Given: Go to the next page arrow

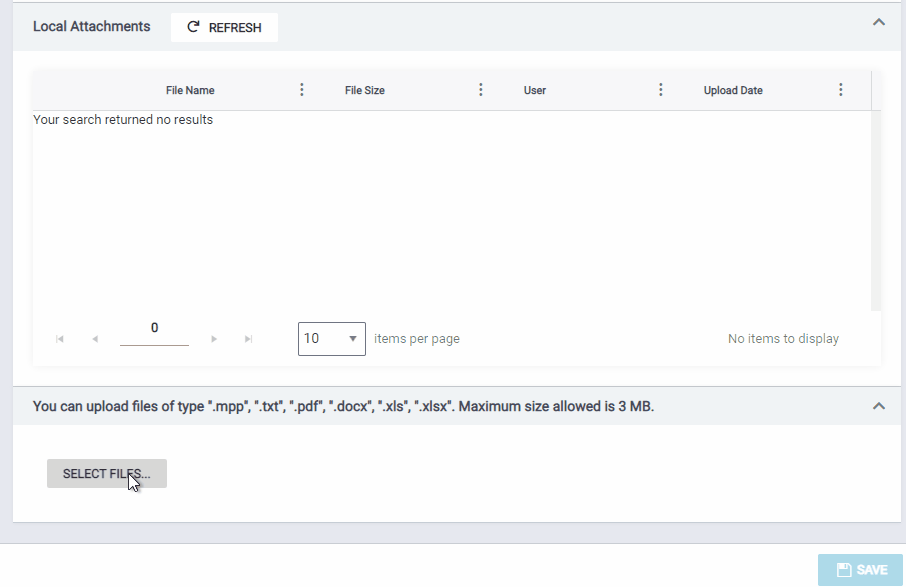Looking at the screenshot, I should [214, 339].
